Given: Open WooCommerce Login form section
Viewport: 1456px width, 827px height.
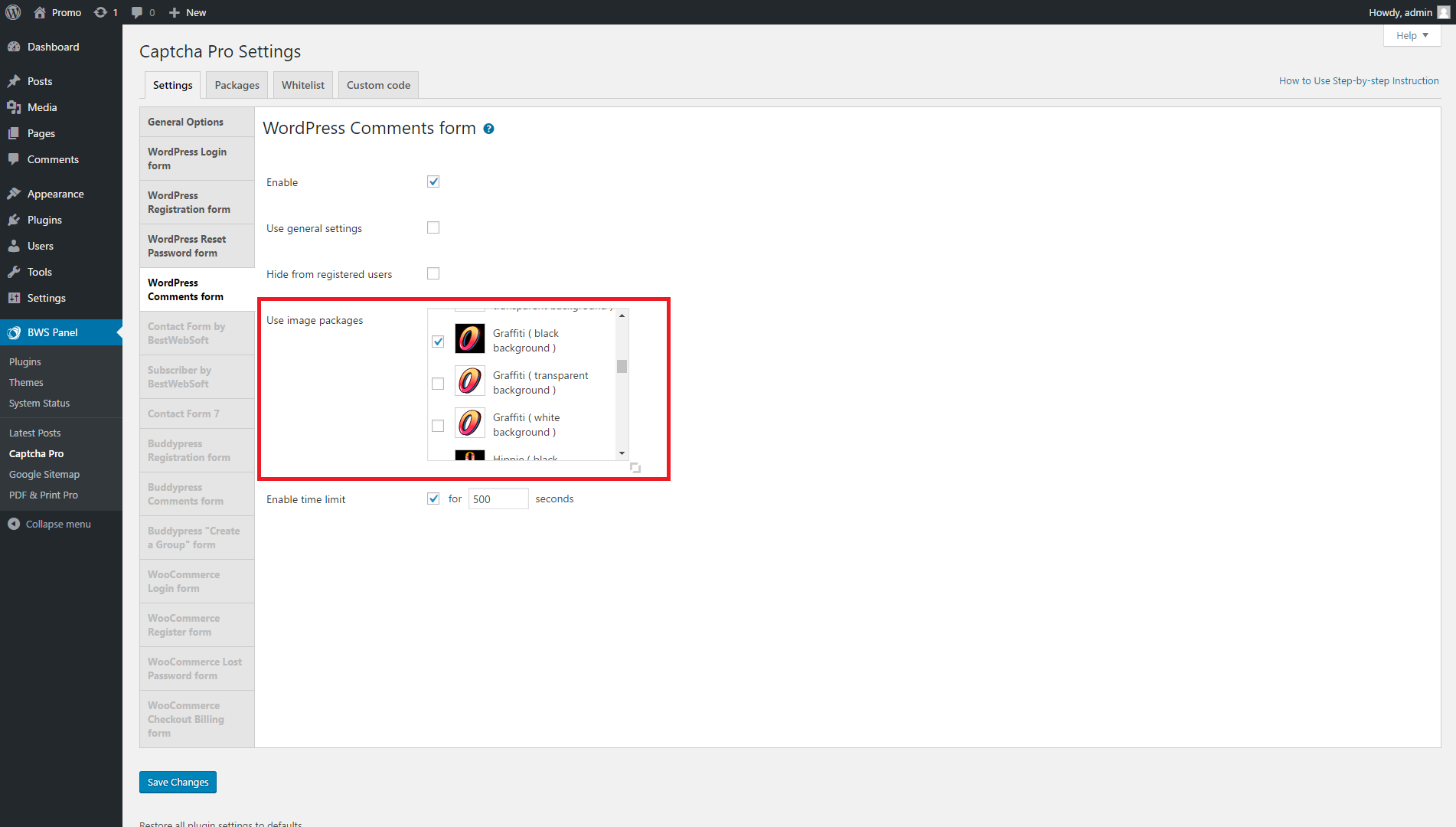Looking at the screenshot, I should tap(198, 581).
